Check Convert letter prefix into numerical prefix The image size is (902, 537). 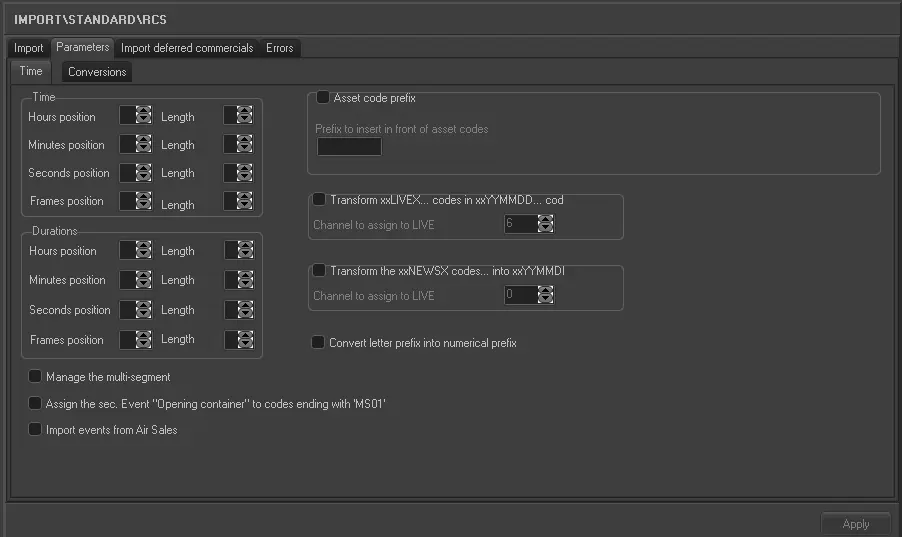click(x=319, y=343)
